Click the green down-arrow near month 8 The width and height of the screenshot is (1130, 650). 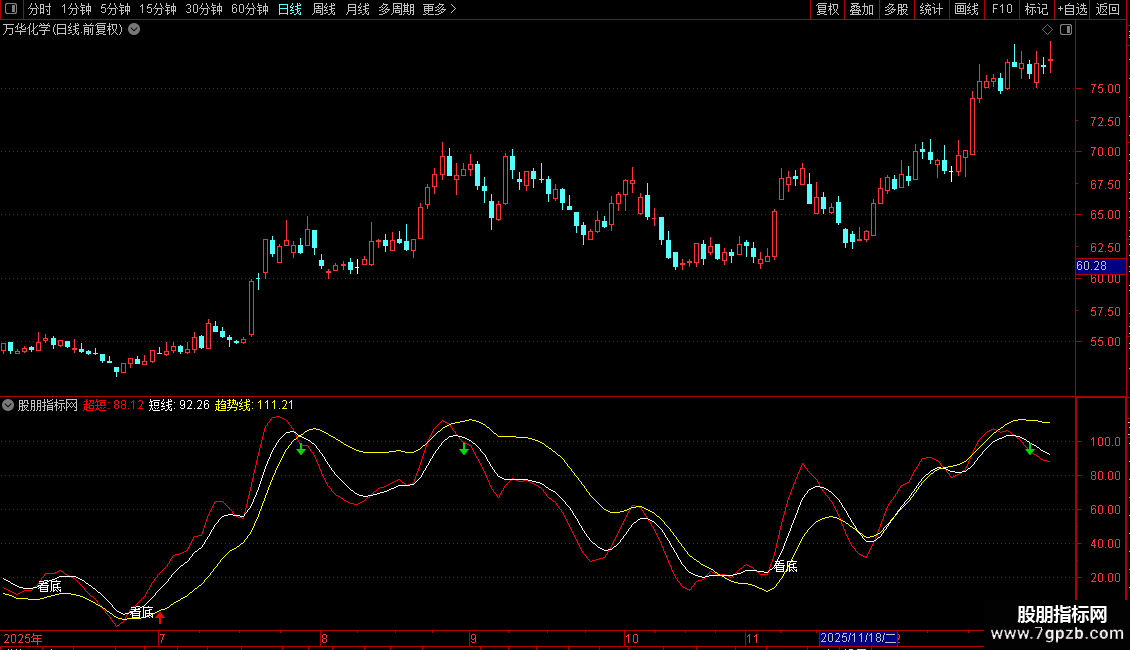301,449
